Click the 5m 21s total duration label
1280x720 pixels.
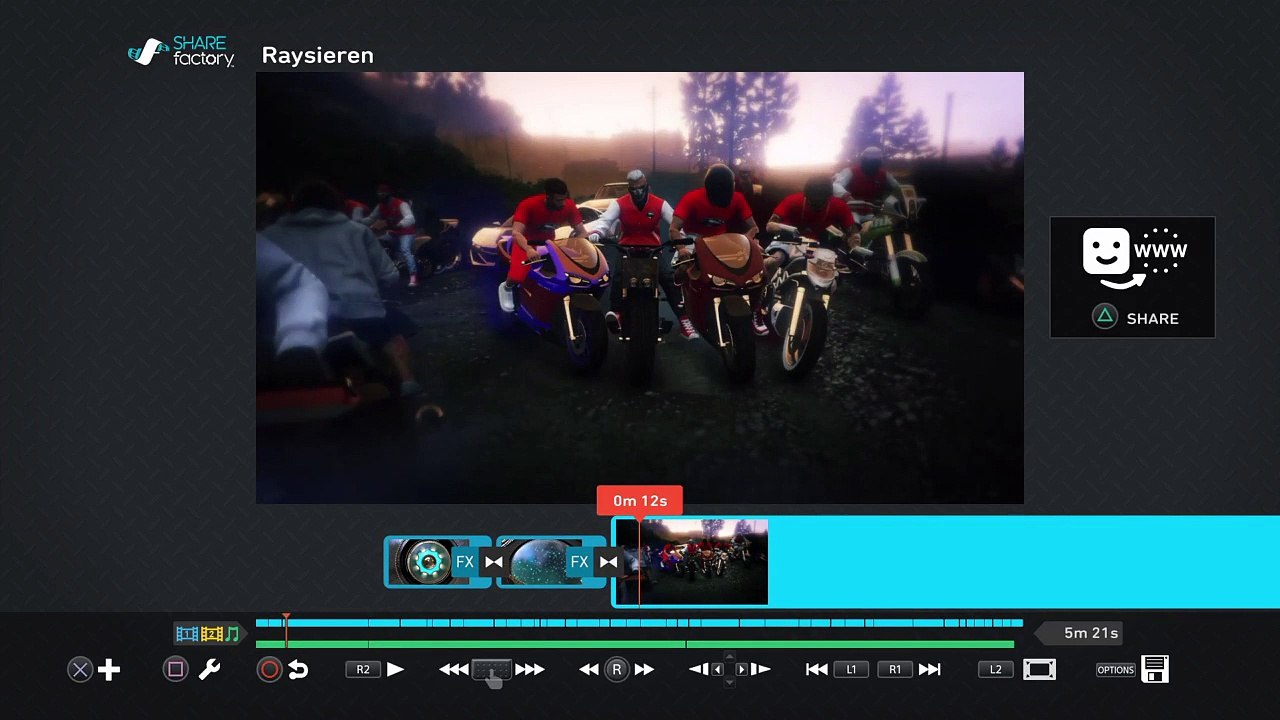tap(1091, 633)
